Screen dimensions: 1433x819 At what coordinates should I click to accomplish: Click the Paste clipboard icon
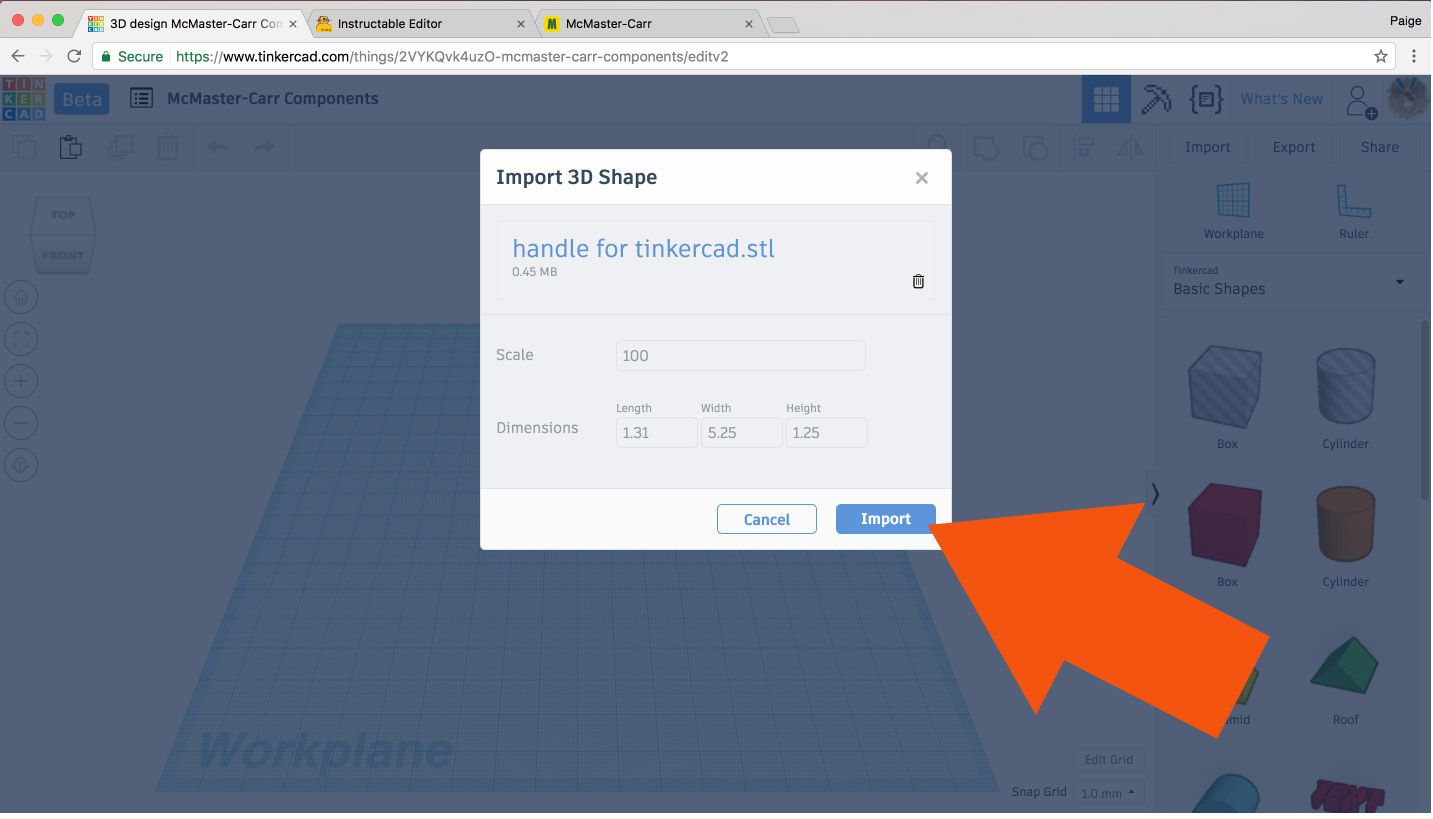(70, 147)
